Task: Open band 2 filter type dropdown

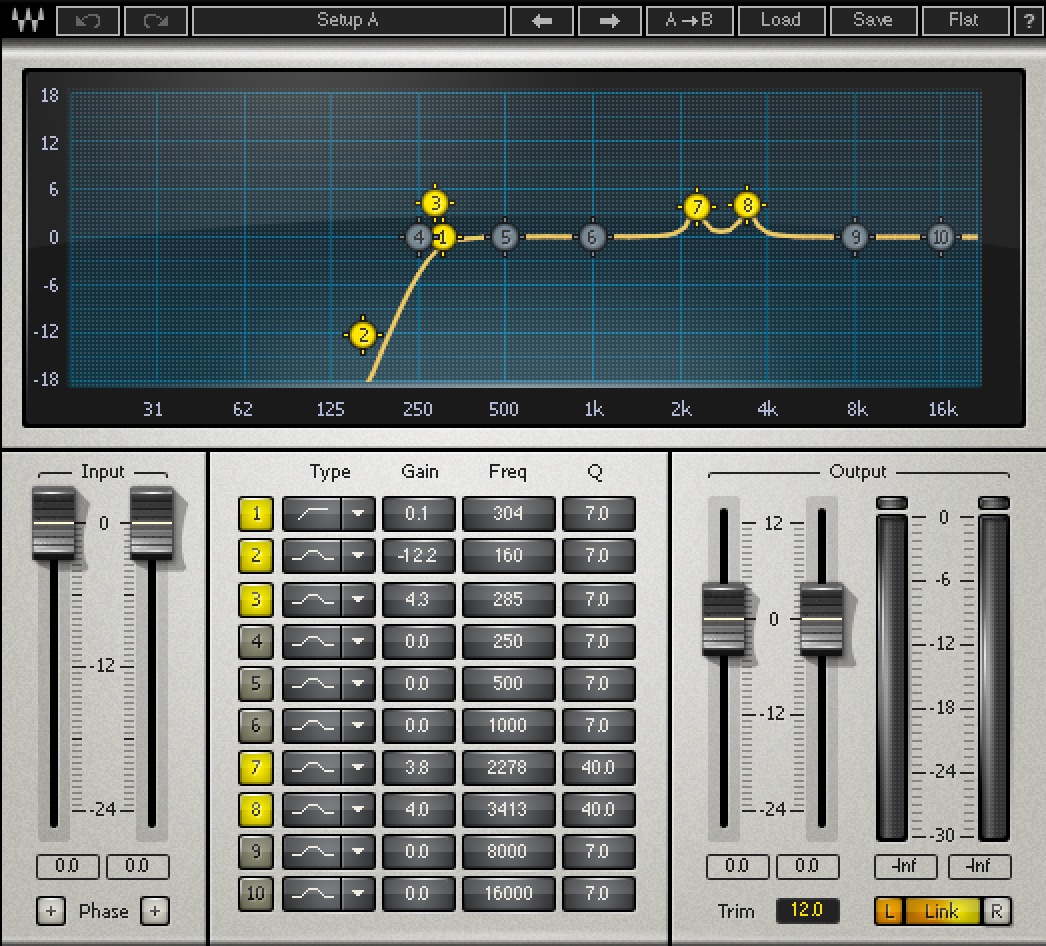Action: coord(358,556)
